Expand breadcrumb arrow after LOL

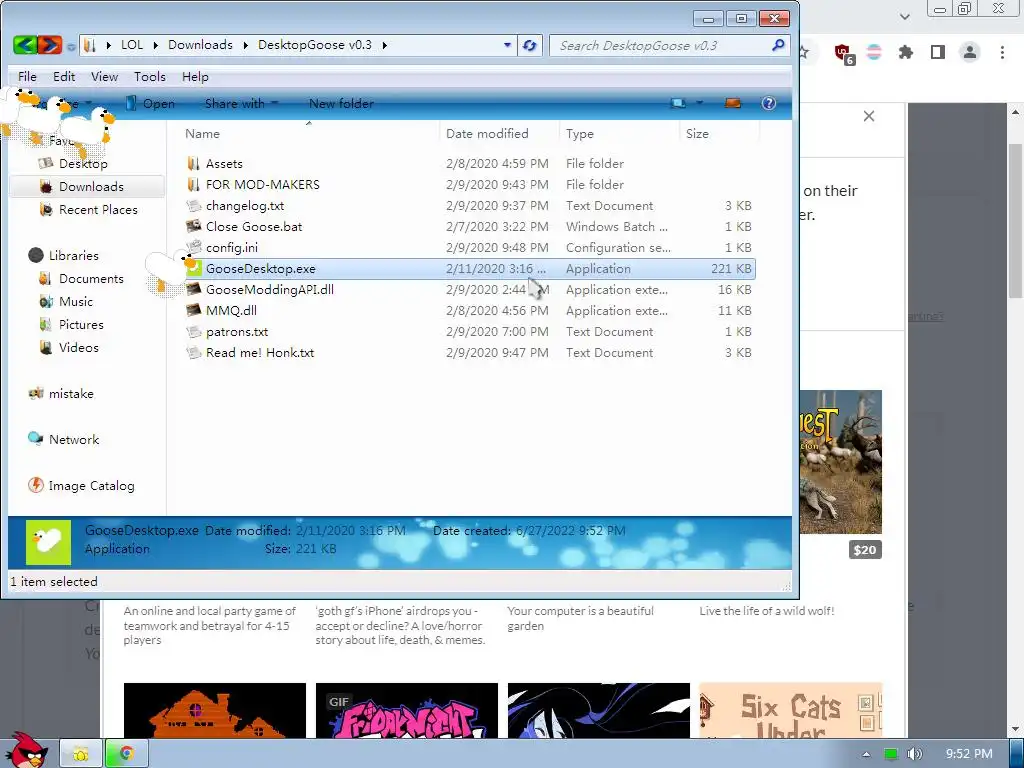click(x=155, y=45)
